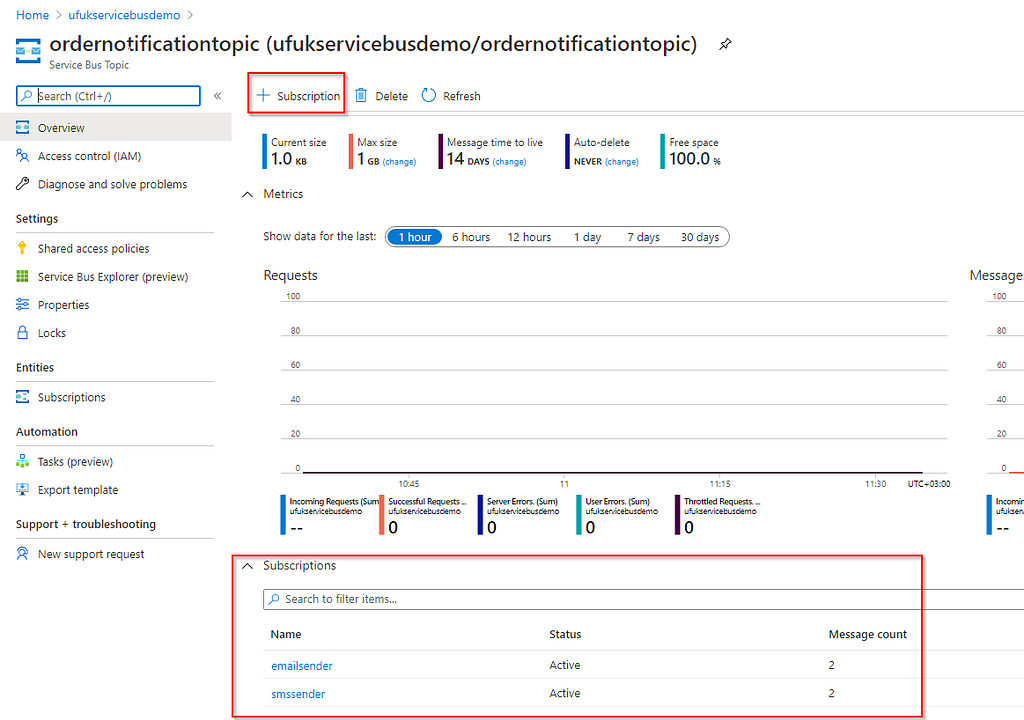
Task: Click the Export template icon
Action: pos(22,489)
